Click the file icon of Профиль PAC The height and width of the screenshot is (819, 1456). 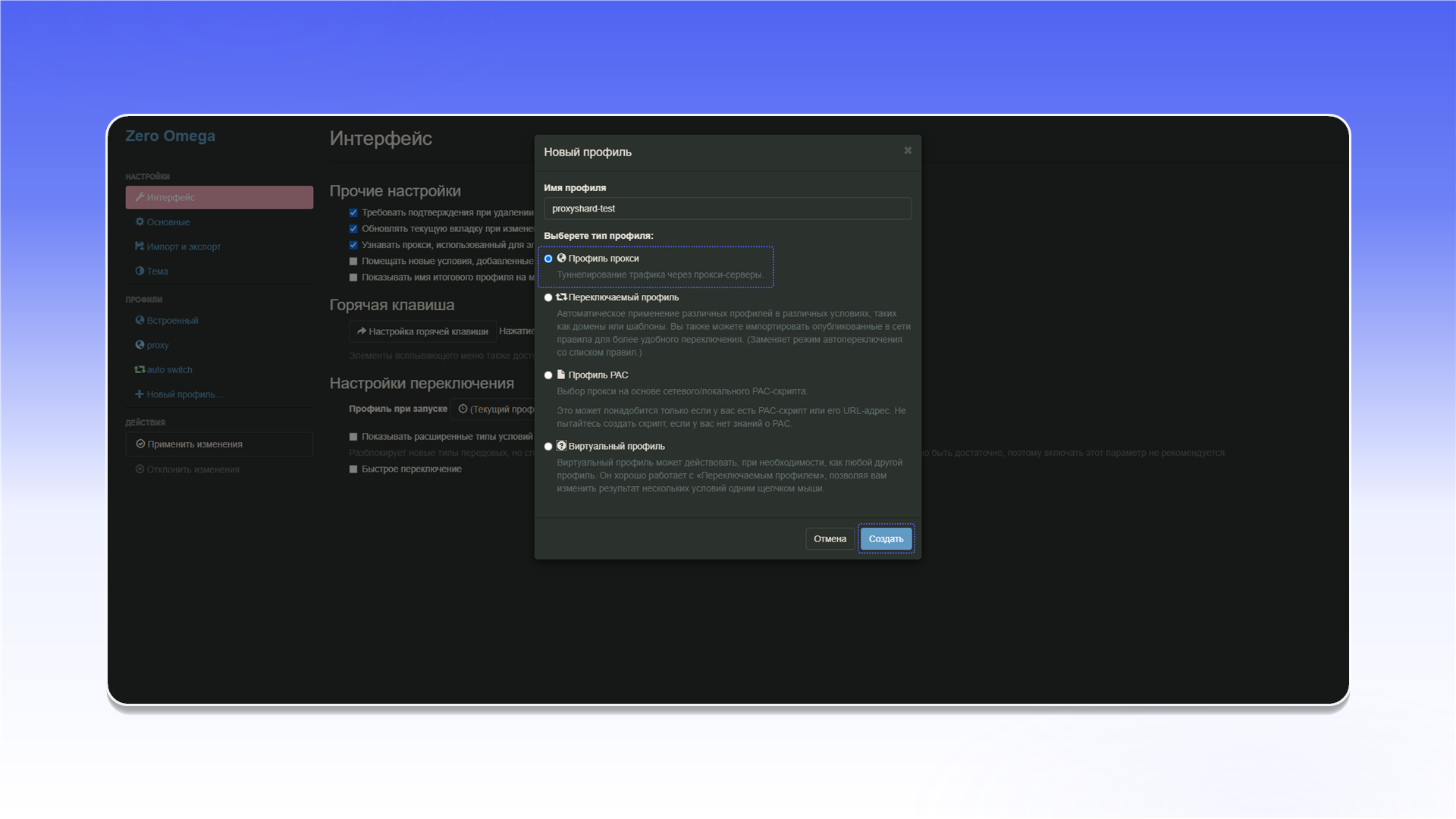pos(561,375)
